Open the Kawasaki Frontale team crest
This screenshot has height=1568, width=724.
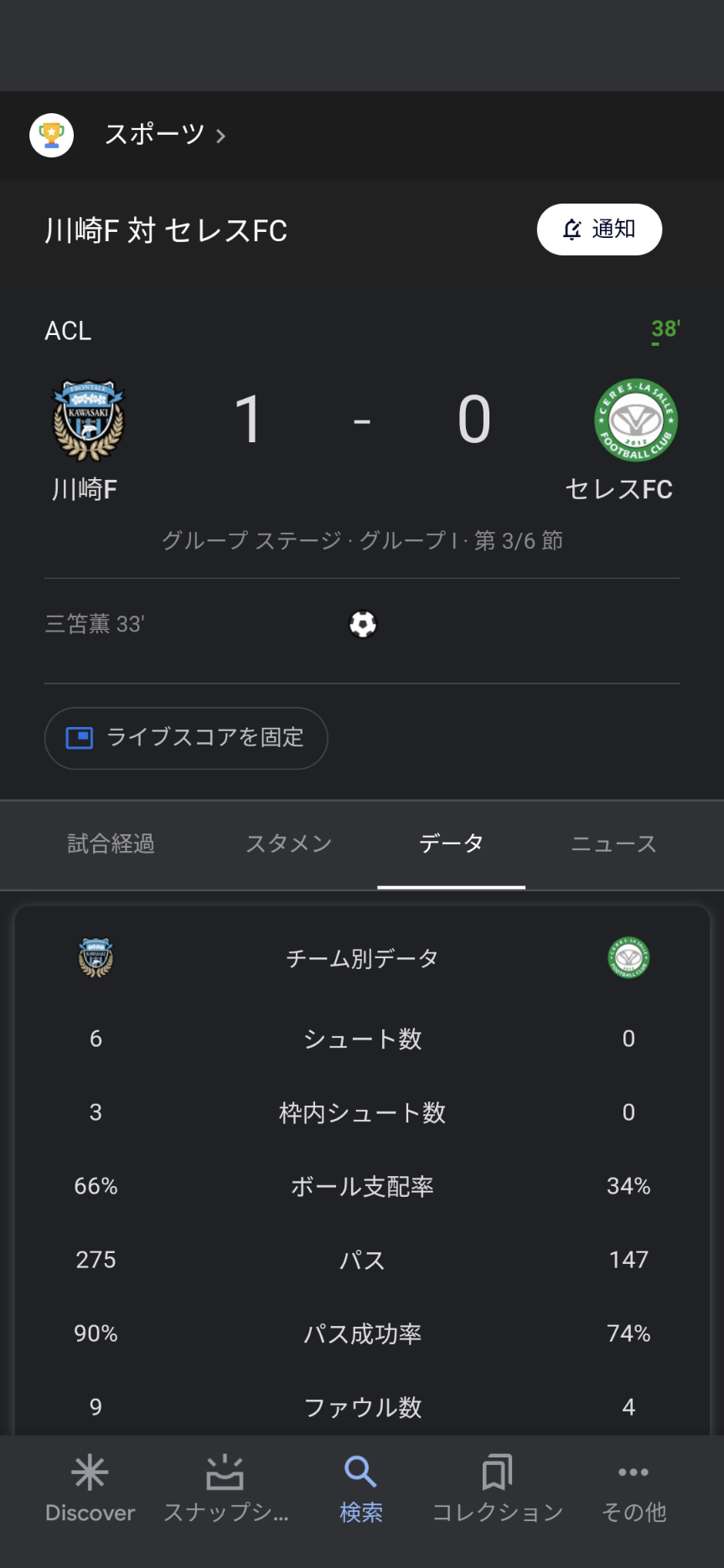pyautogui.click(x=88, y=420)
